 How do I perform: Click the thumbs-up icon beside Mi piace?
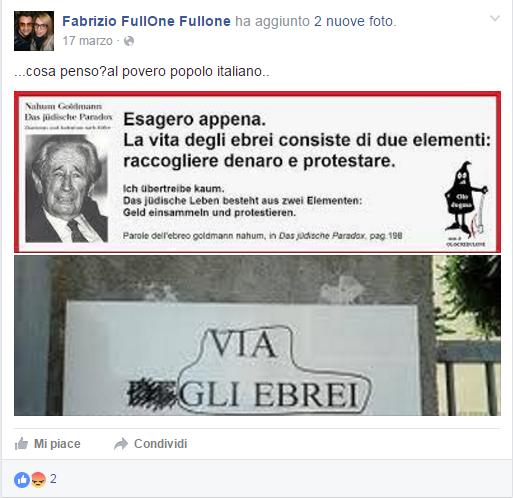coord(21,444)
